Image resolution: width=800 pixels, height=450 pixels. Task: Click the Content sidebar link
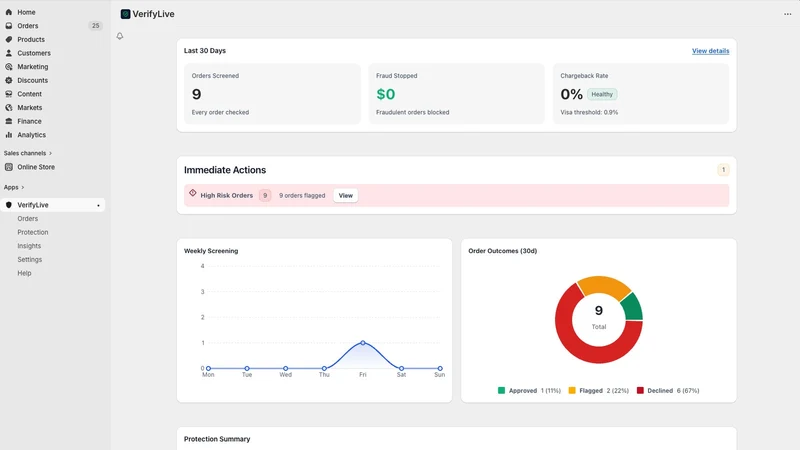29,94
